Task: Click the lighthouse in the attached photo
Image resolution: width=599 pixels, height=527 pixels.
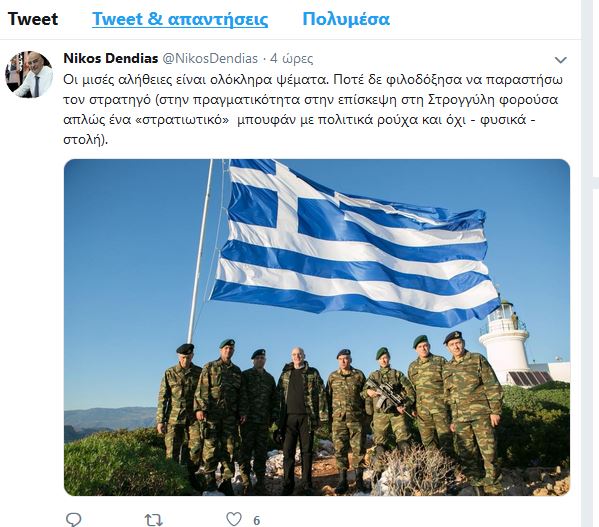Action: (x=506, y=342)
